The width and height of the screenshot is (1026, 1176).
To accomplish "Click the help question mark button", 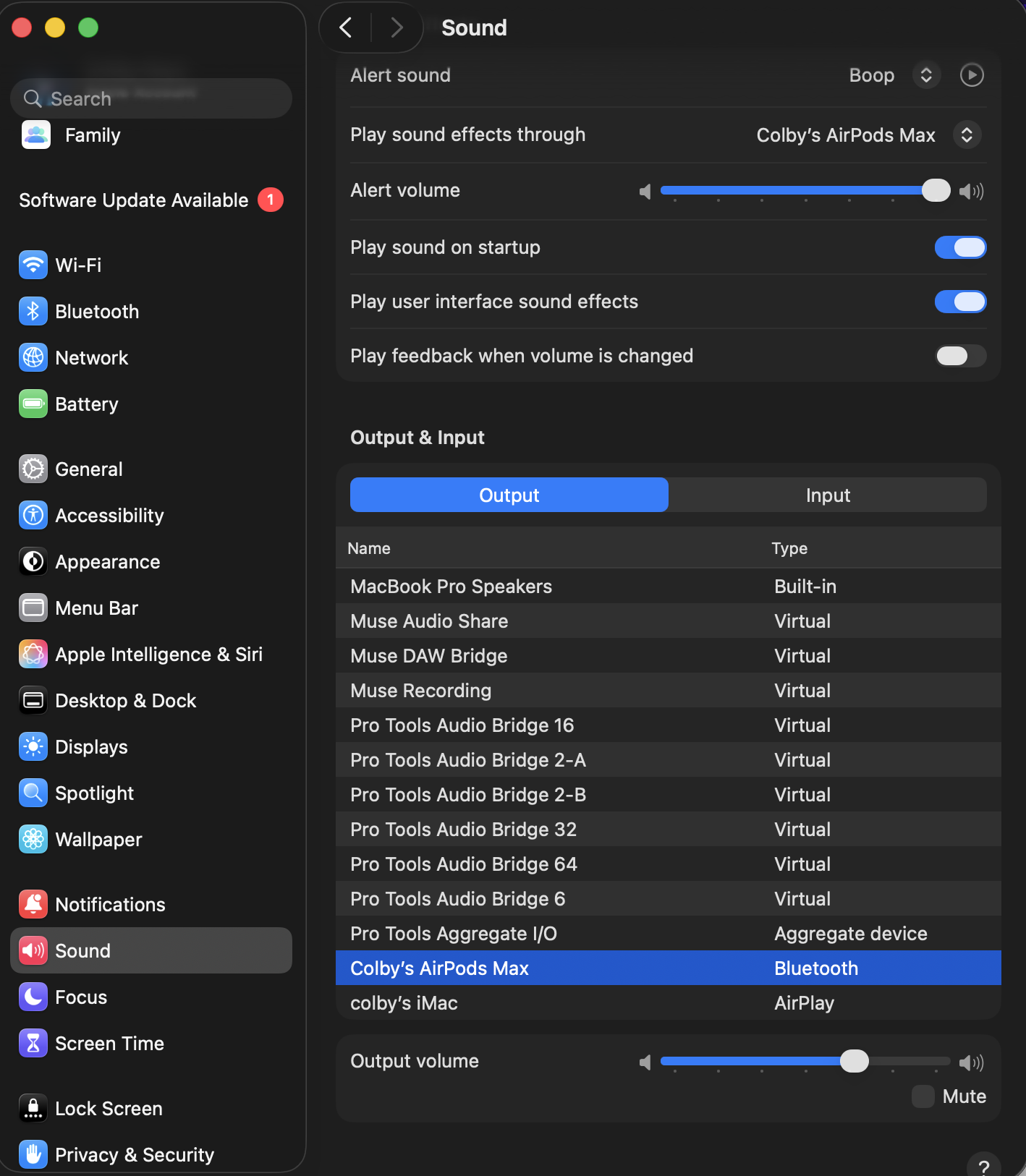I will 984,1166.
